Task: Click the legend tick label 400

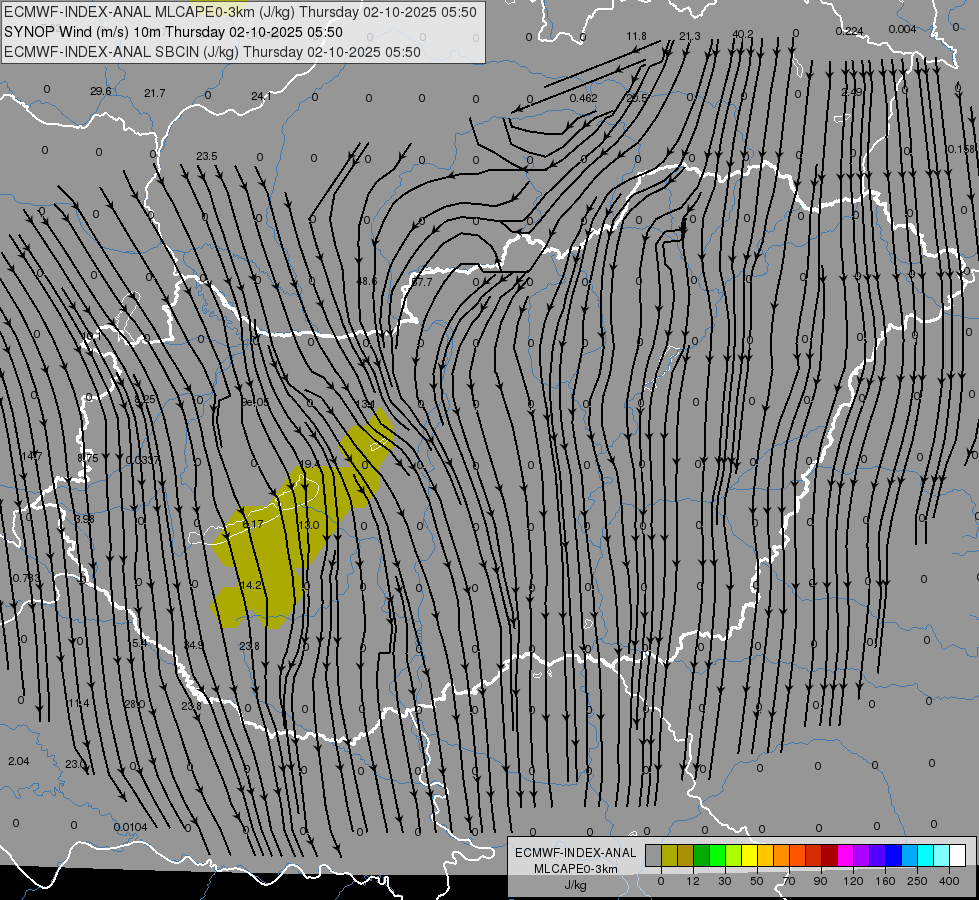Action: [949, 881]
